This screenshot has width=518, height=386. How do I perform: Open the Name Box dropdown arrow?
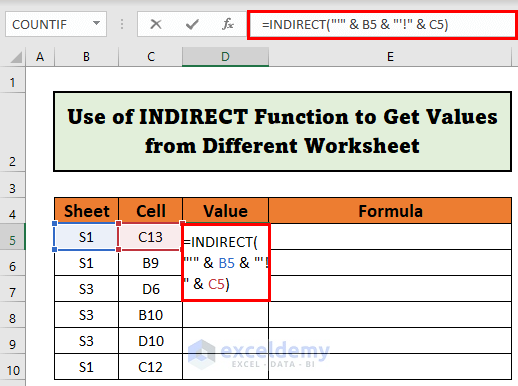coord(96,23)
